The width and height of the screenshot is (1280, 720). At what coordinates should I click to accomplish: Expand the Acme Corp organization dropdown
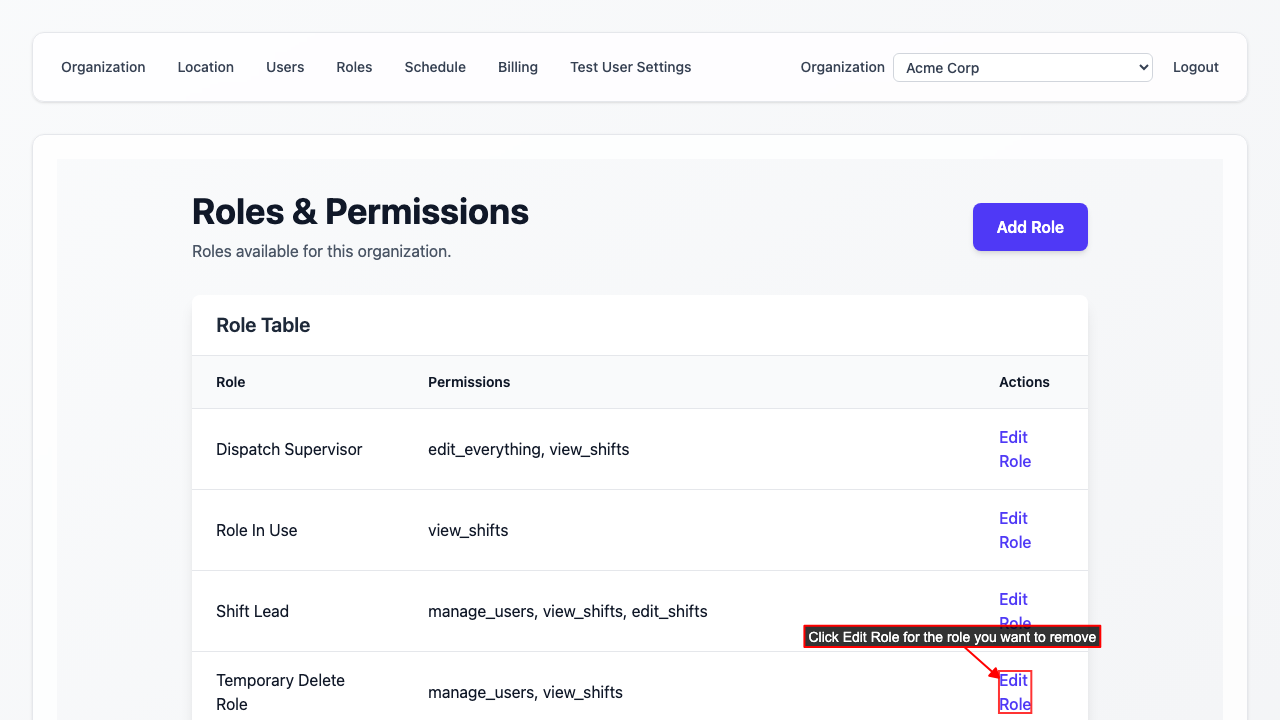[1022, 68]
